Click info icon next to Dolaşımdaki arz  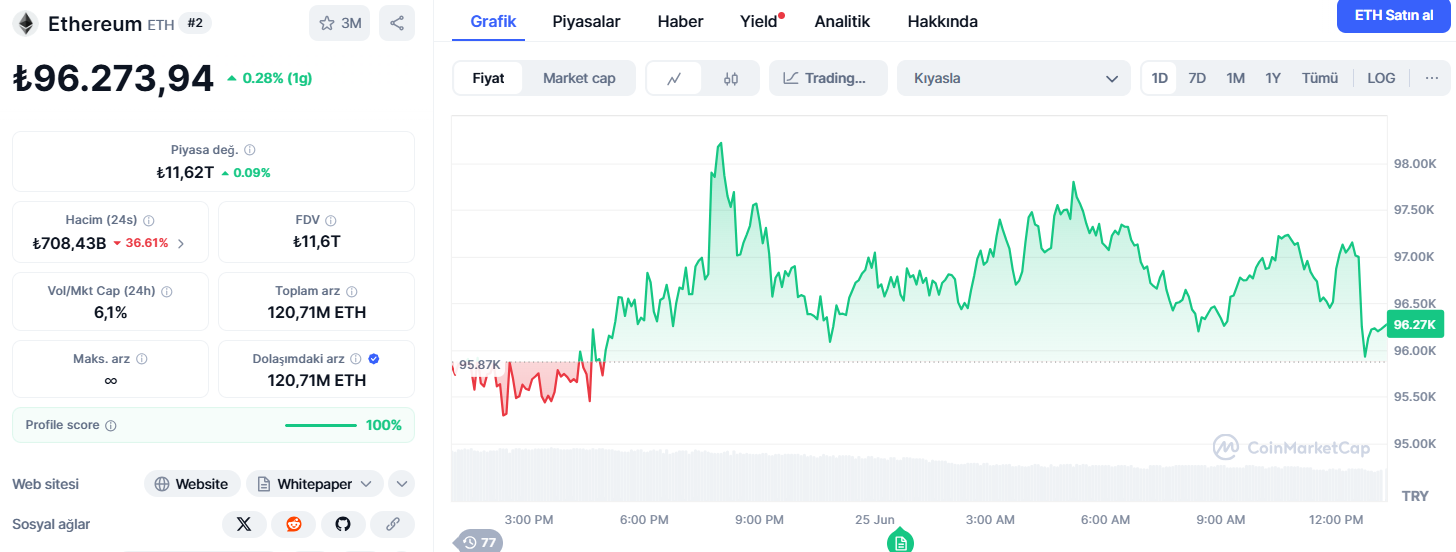click(x=356, y=359)
